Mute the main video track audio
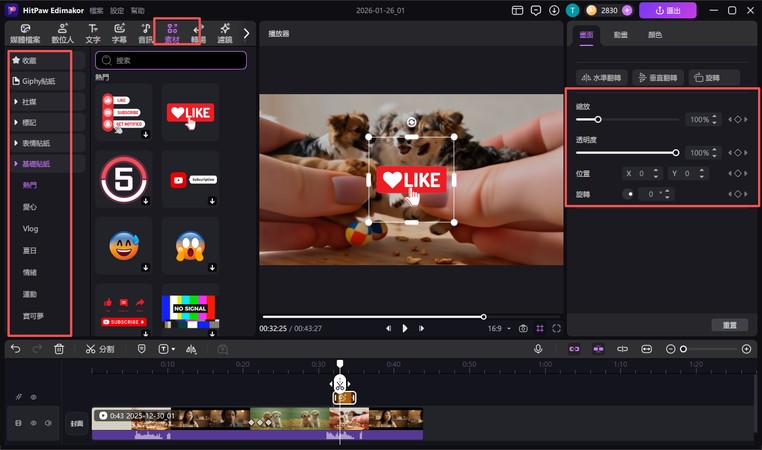Image resolution: width=762 pixels, height=450 pixels. pyautogui.click(x=46, y=423)
